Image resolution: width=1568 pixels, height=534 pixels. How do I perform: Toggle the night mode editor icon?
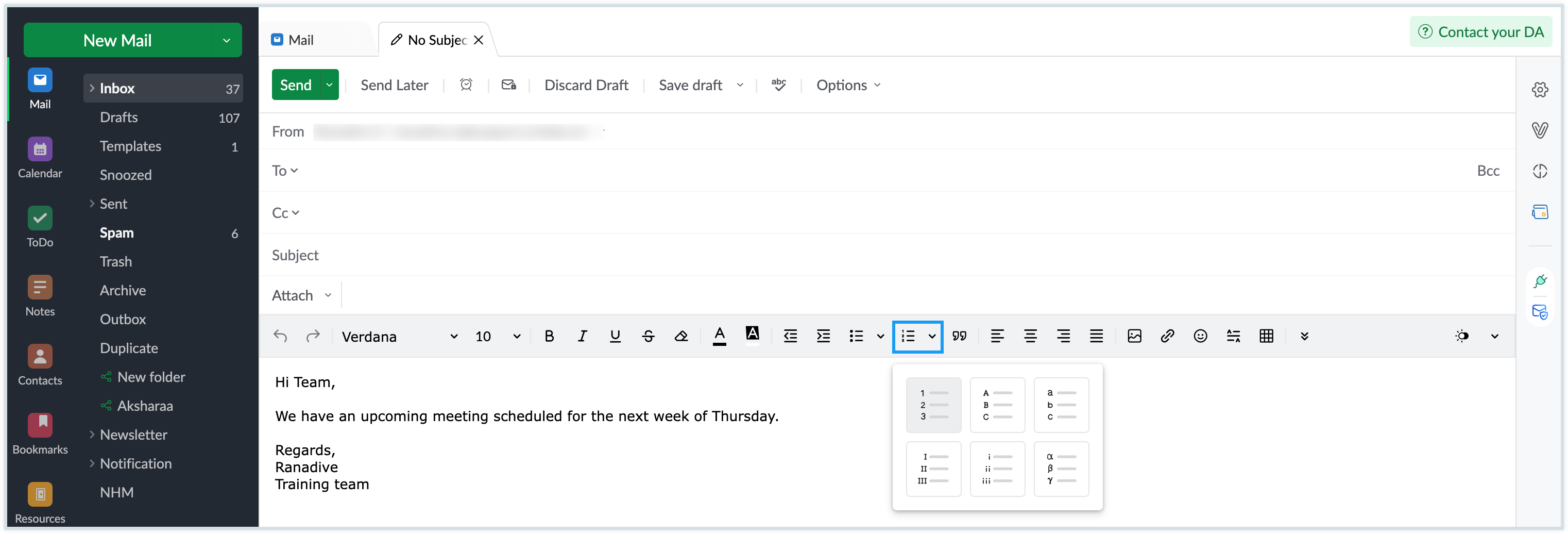point(1461,336)
